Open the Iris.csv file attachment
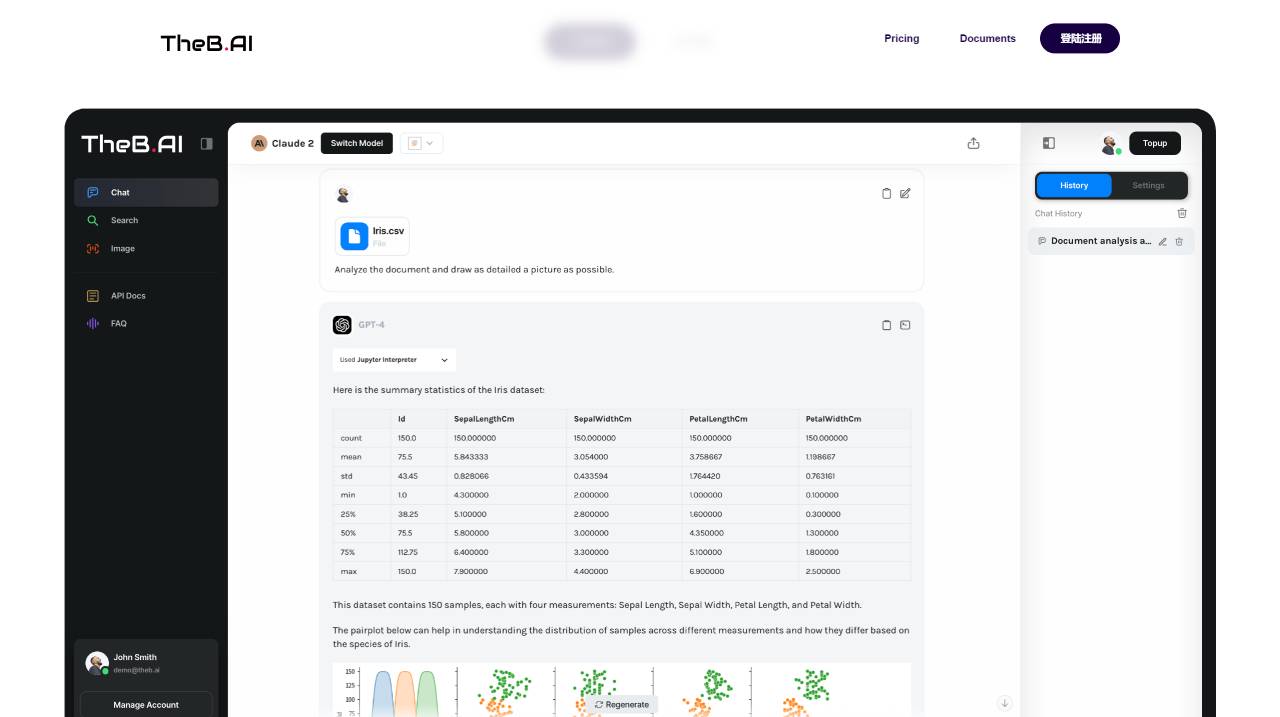Screen dimensions: 1280x717 point(372,236)
